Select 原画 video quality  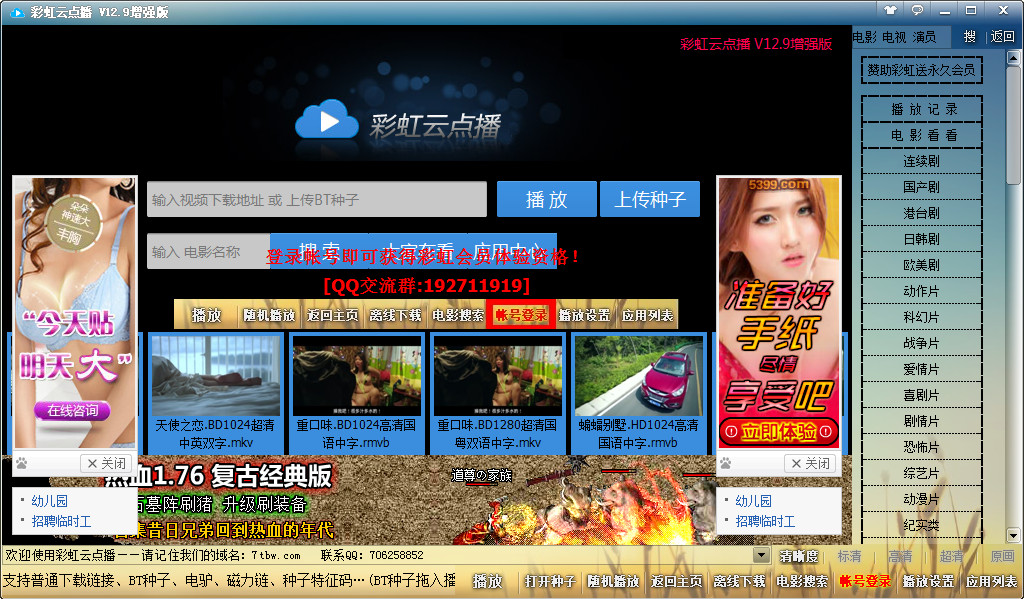point(1002,557)
